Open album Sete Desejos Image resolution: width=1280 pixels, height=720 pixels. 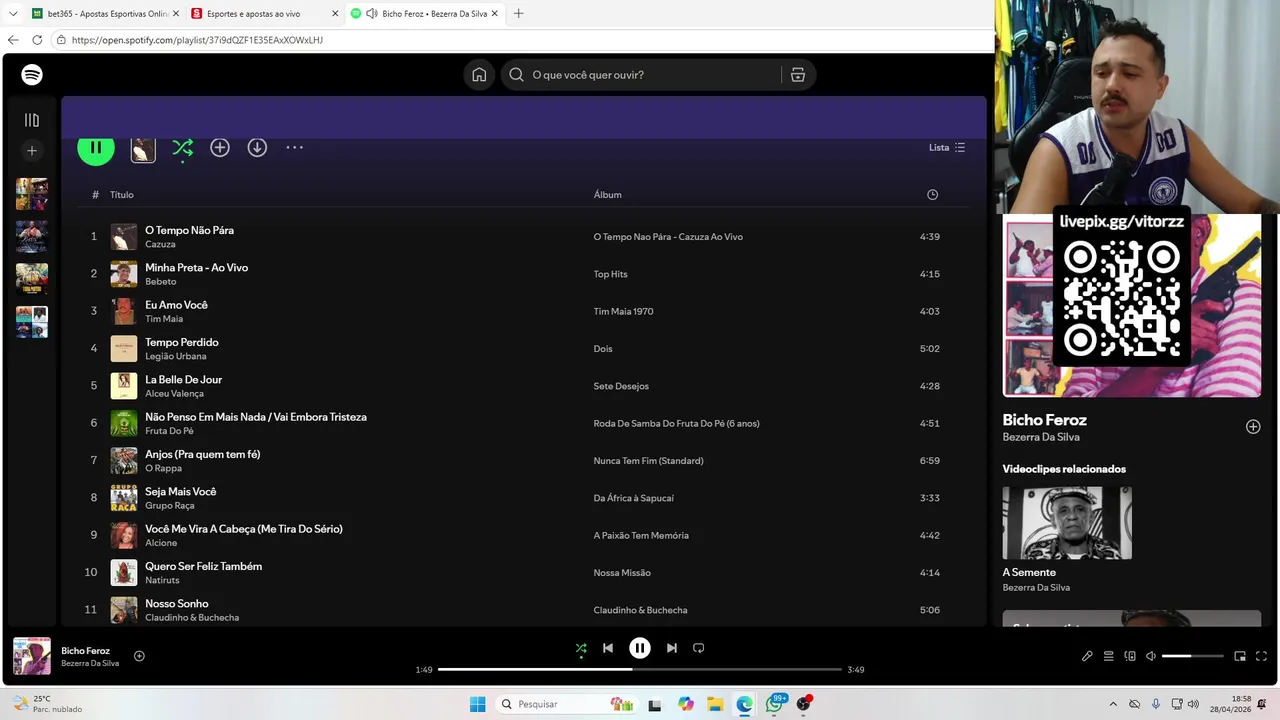pos(621,386)
